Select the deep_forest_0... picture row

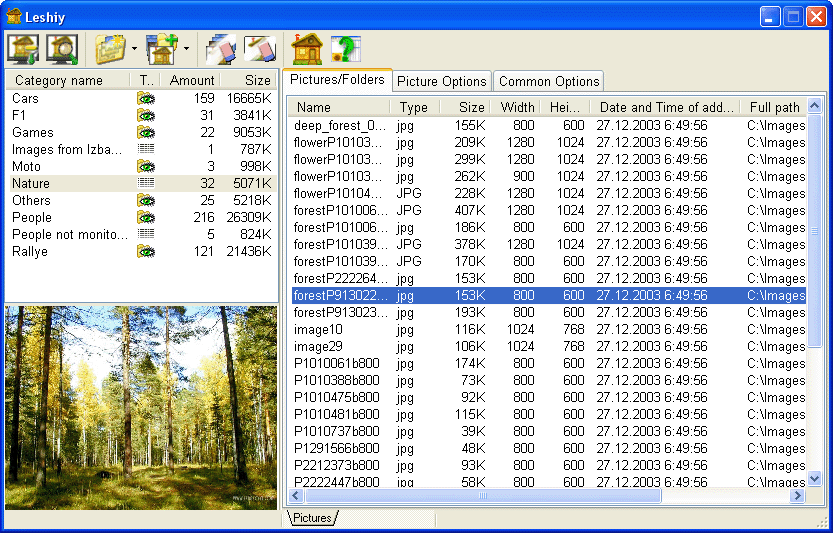549,125
